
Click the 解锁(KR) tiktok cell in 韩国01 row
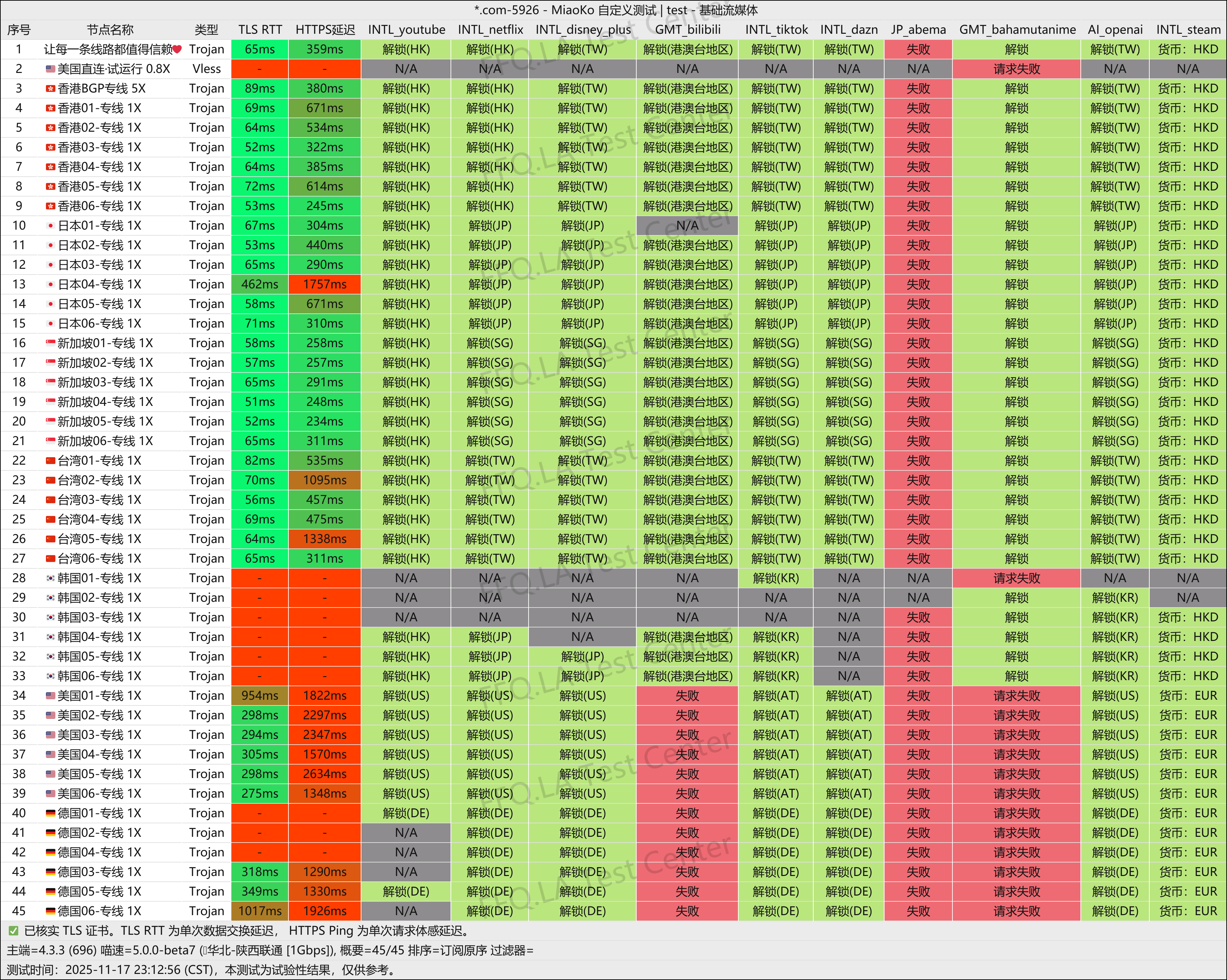coord(776,578)
